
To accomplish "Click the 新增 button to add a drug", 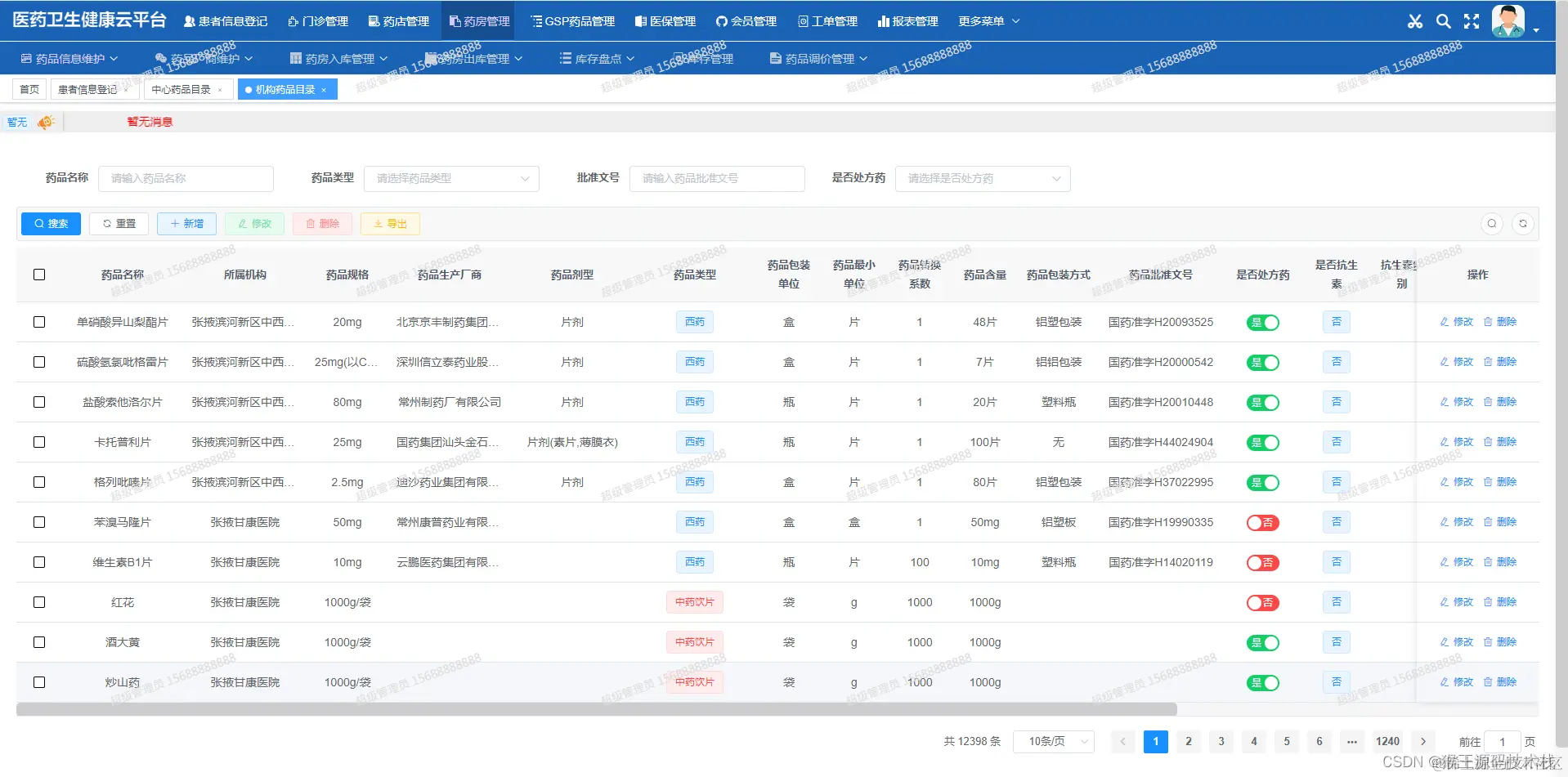I will (186, 223).
